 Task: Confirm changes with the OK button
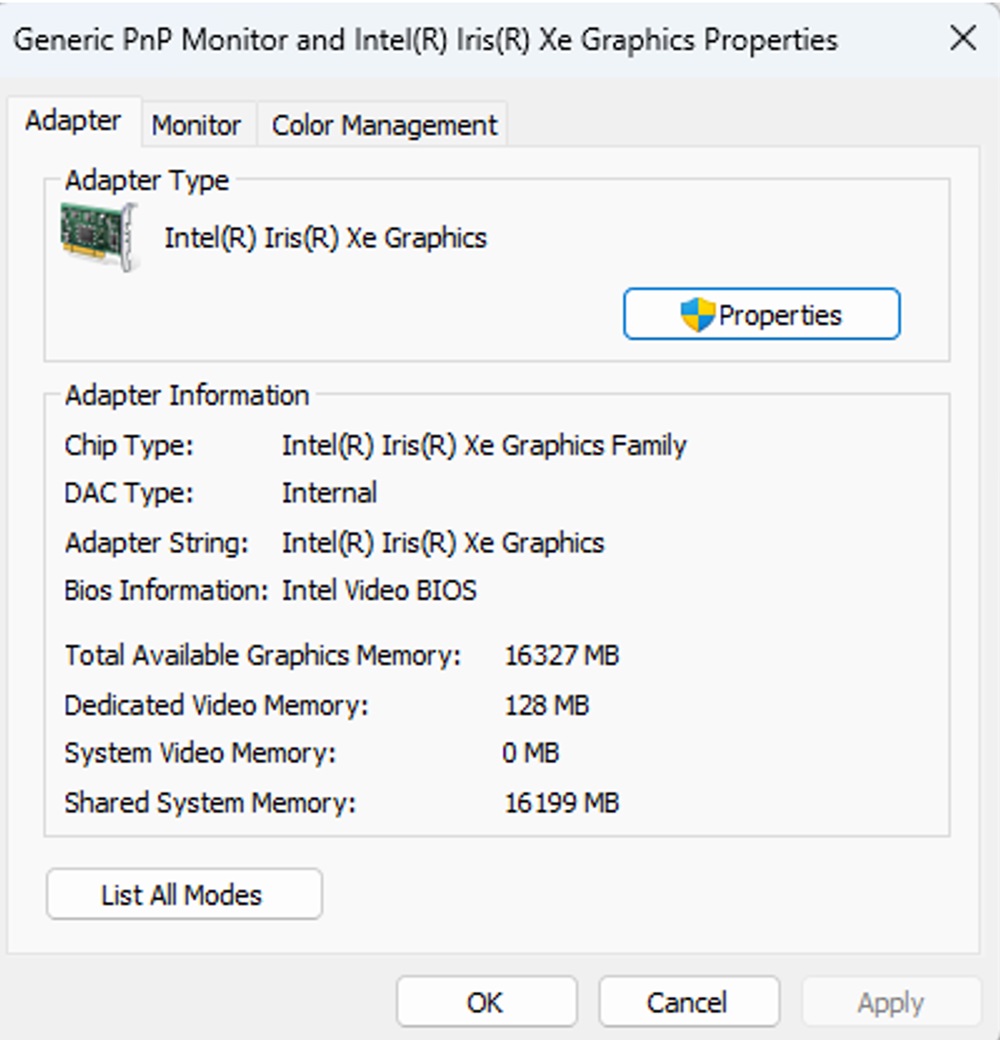(487, 1001)
